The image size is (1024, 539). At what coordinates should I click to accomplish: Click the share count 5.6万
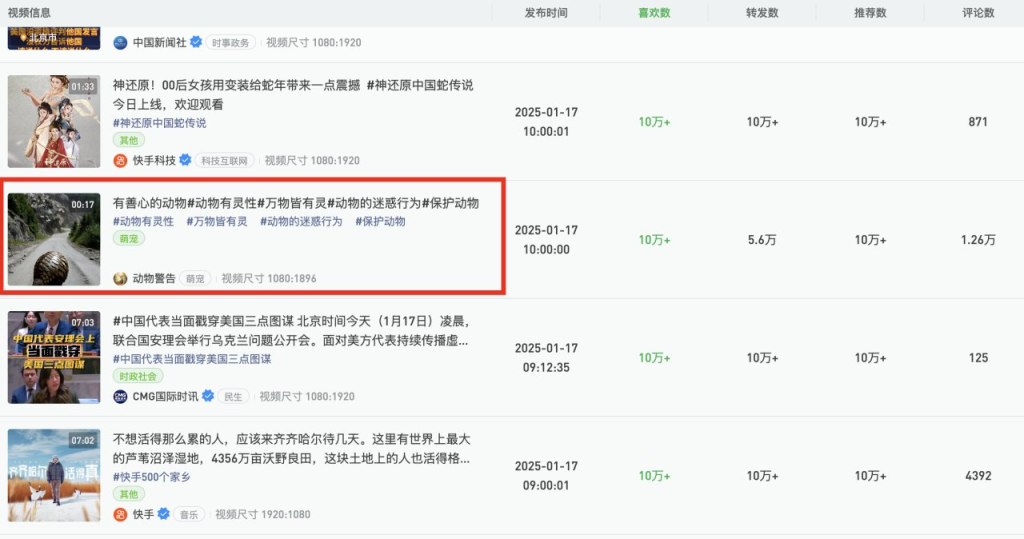pyautogui.click(x=762, y=240)
